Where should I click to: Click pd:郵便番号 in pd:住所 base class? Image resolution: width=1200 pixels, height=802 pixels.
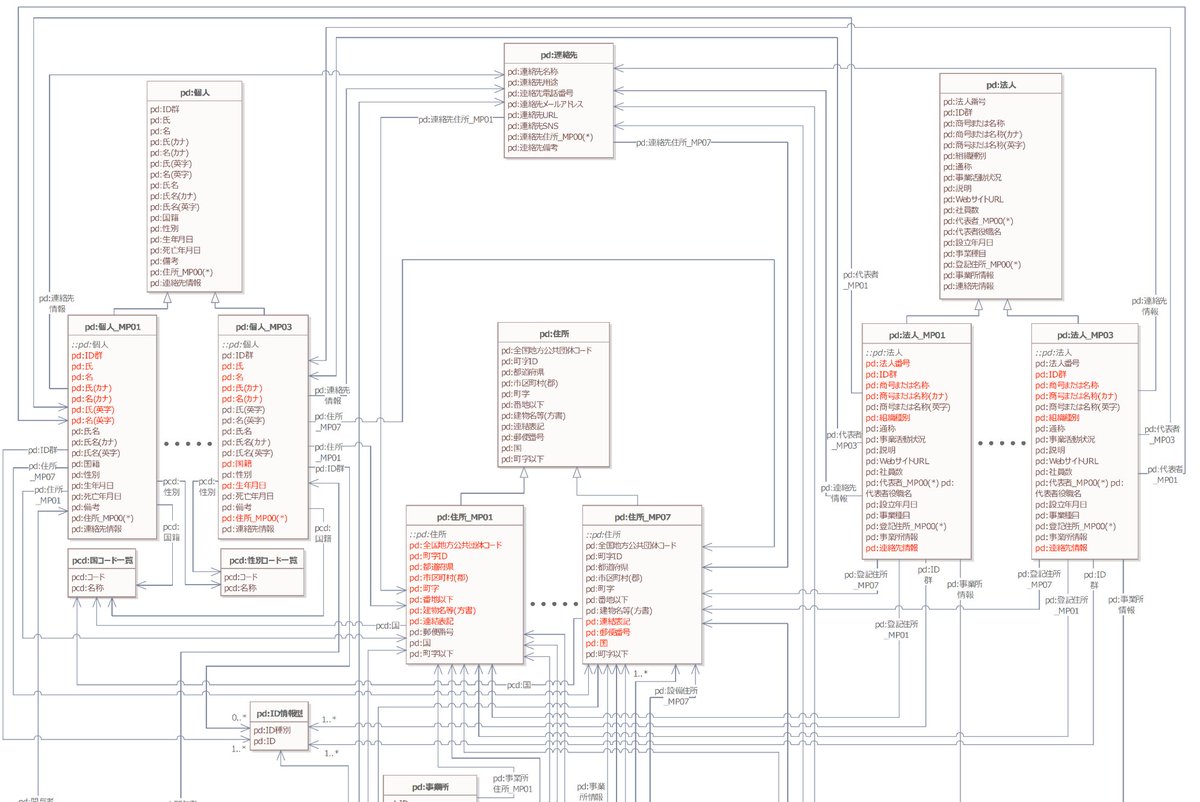[x=523, y=437]
